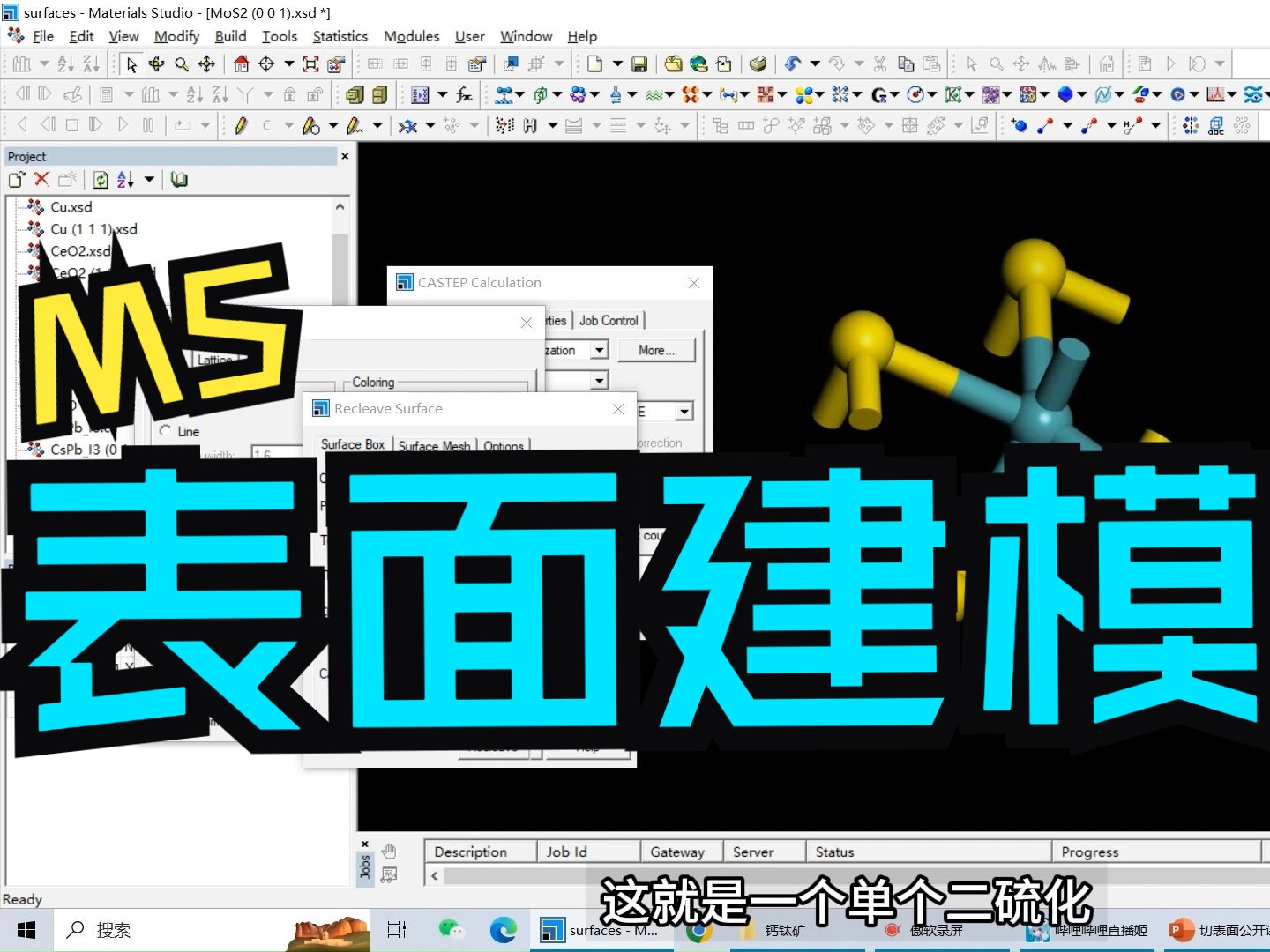
Task: Open the sort dropdown in the Project panel
Action: (150, 179)
